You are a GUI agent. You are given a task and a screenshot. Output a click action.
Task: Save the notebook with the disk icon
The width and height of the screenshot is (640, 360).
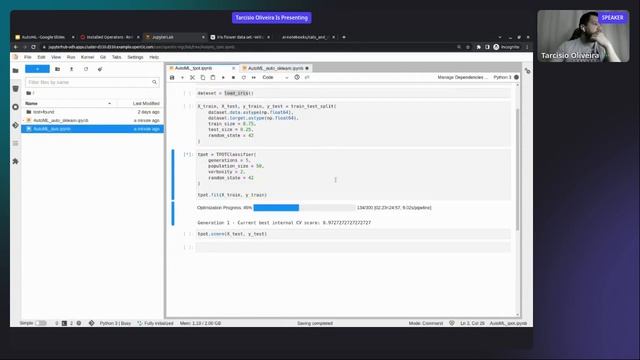pos(172,77)
